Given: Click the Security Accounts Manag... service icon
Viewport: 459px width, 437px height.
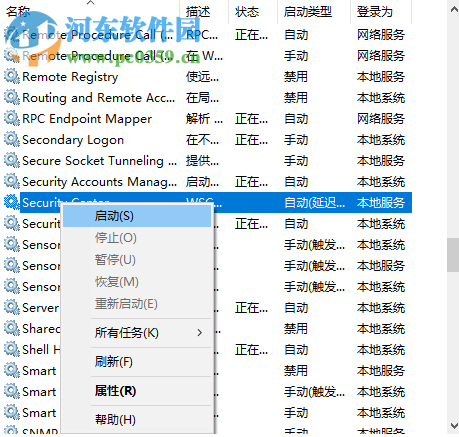Looking at the screenshot, I should (x=12, y=182).
